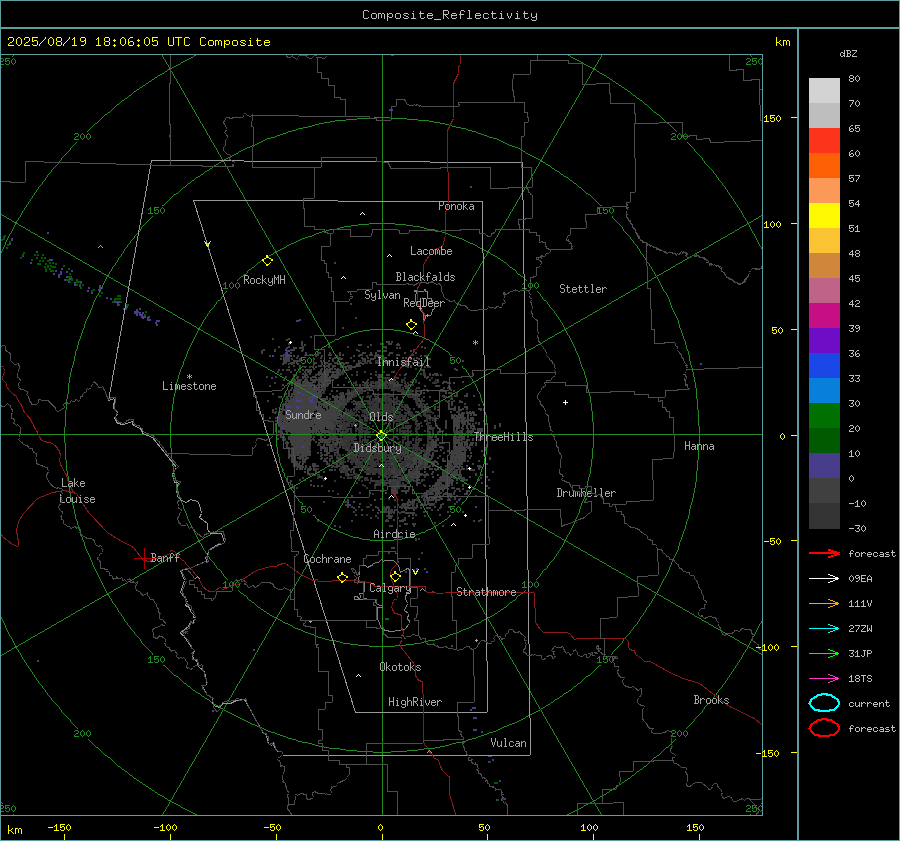This screenshot has width=900, height=841.
Task: Pick the magenta 42–39 dBZ color swatch
Action: 824,316
